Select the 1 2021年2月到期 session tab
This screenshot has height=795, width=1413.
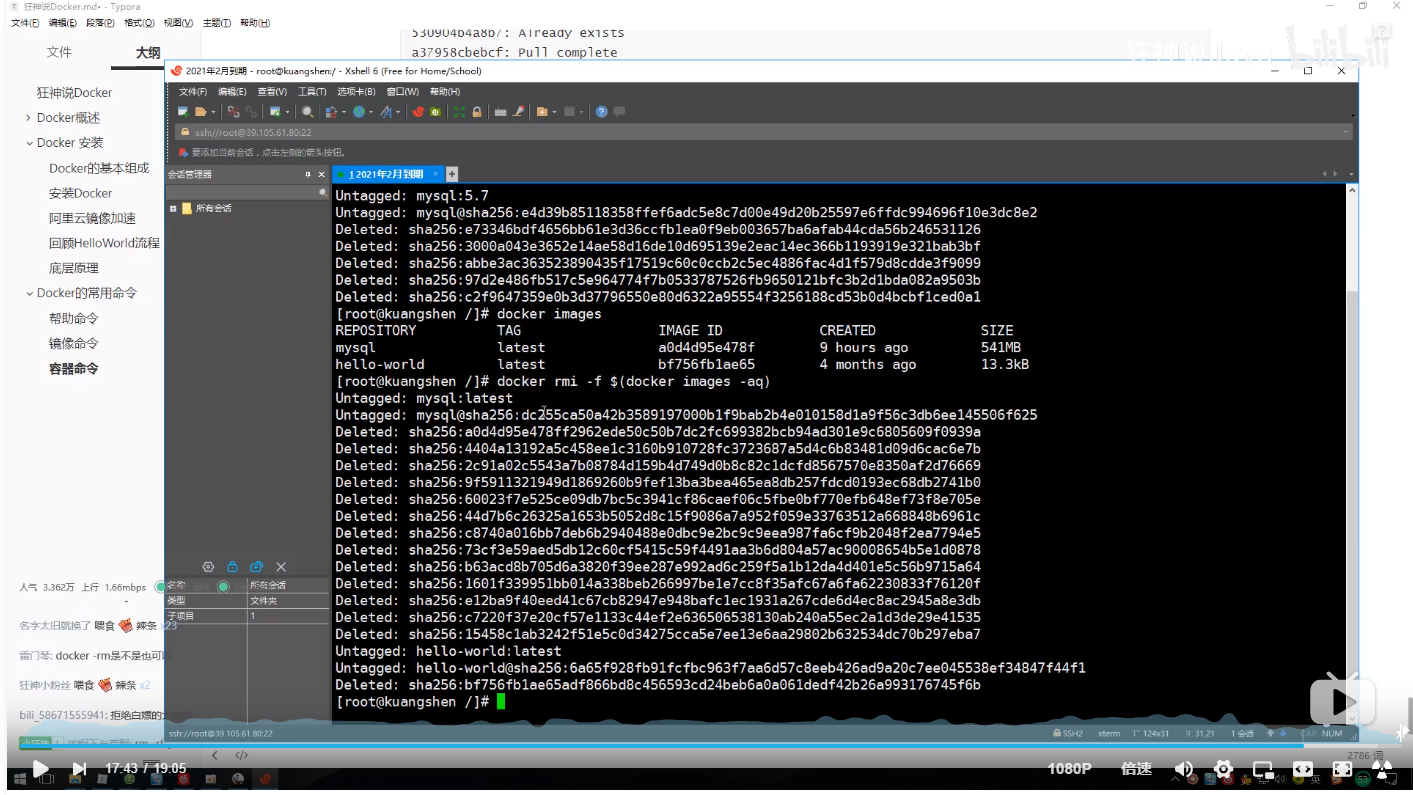pyautogui.click(x=387, y=174)
